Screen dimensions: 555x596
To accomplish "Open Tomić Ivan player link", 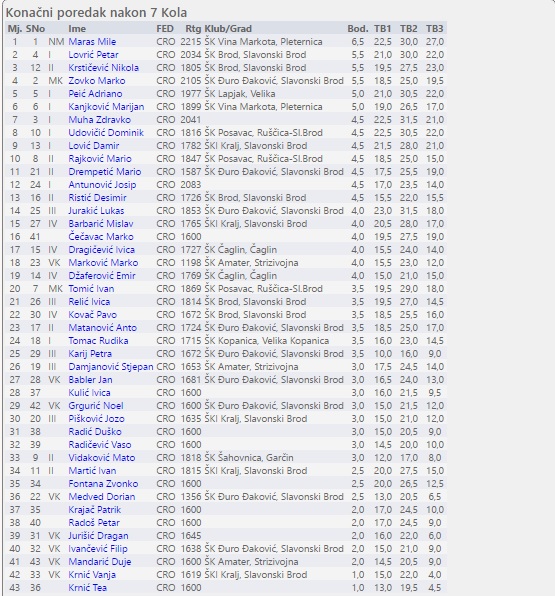I will 91,289.
